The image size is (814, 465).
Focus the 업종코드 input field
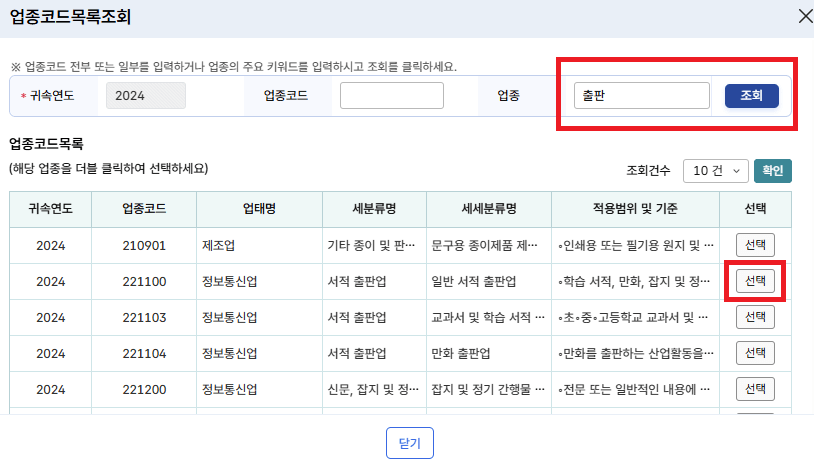(392, 95)
